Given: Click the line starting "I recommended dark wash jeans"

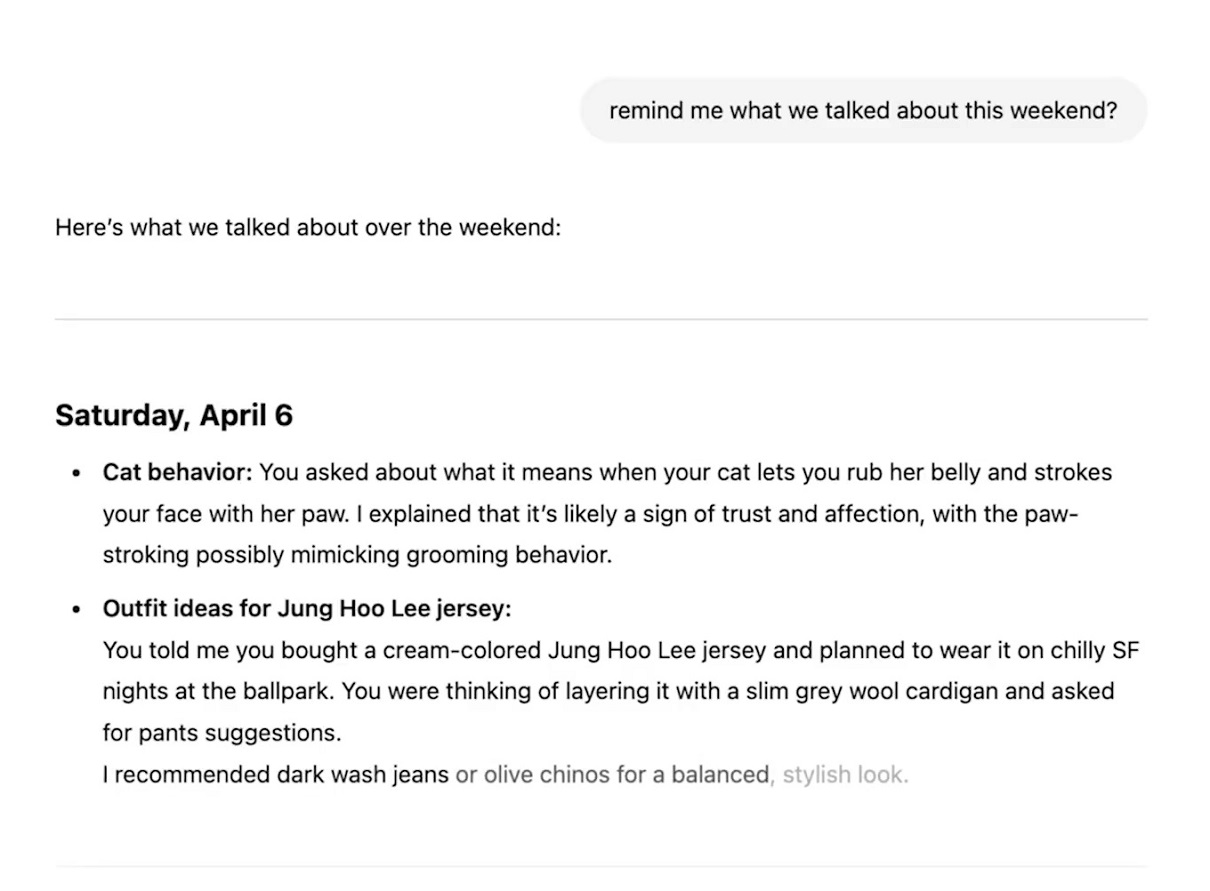Looking at the screenshot, I should click(x=505, y=774).
